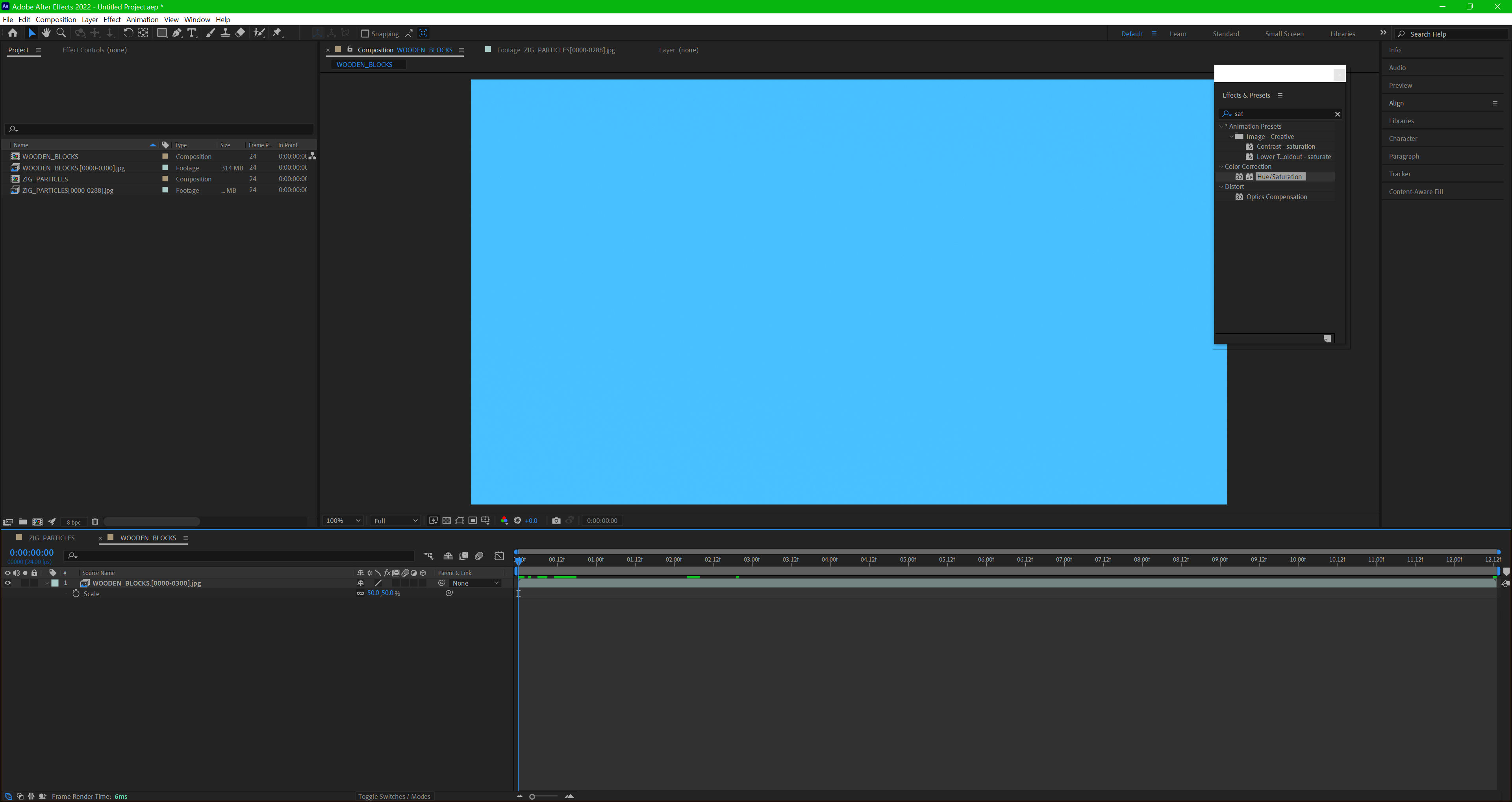
Task: Take snapshot with camera icon
Action: 556,520
